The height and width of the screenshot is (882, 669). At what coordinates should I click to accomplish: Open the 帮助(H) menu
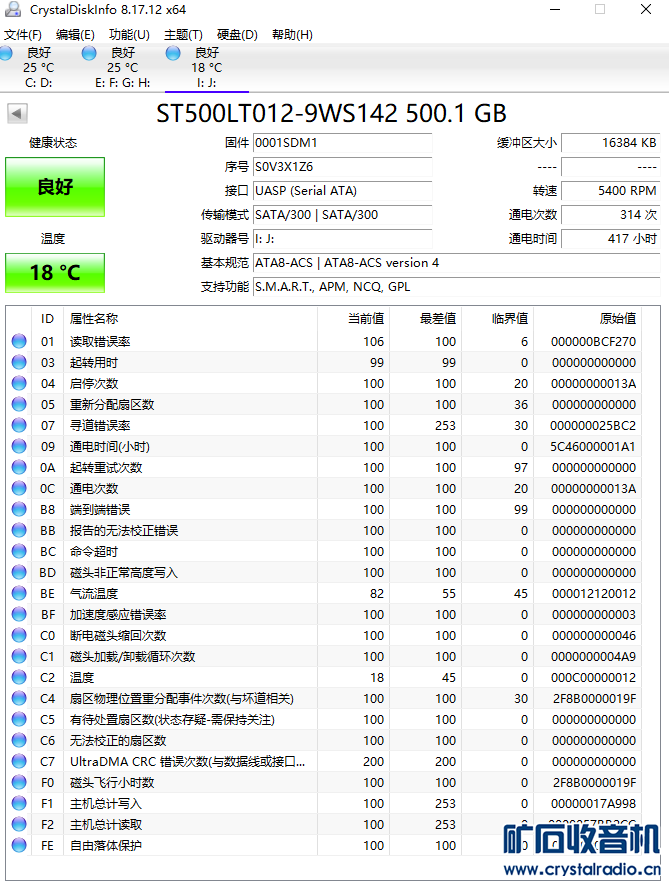pyautogui.click(x=292, y=35)
